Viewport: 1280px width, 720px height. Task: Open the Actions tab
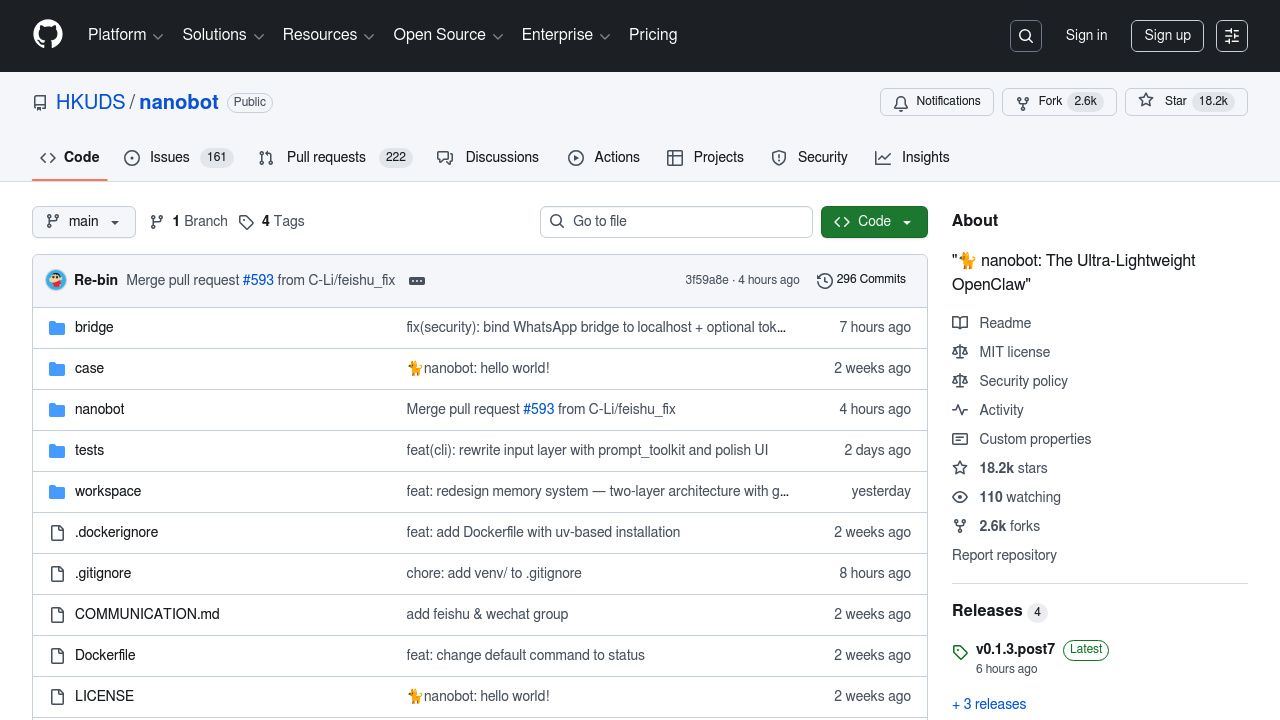604,158
